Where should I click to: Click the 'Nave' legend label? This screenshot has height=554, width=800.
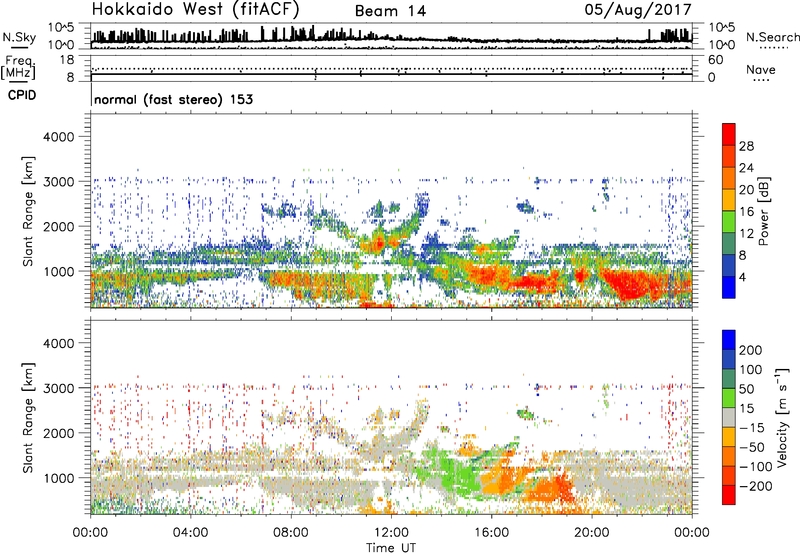[761, 69]
